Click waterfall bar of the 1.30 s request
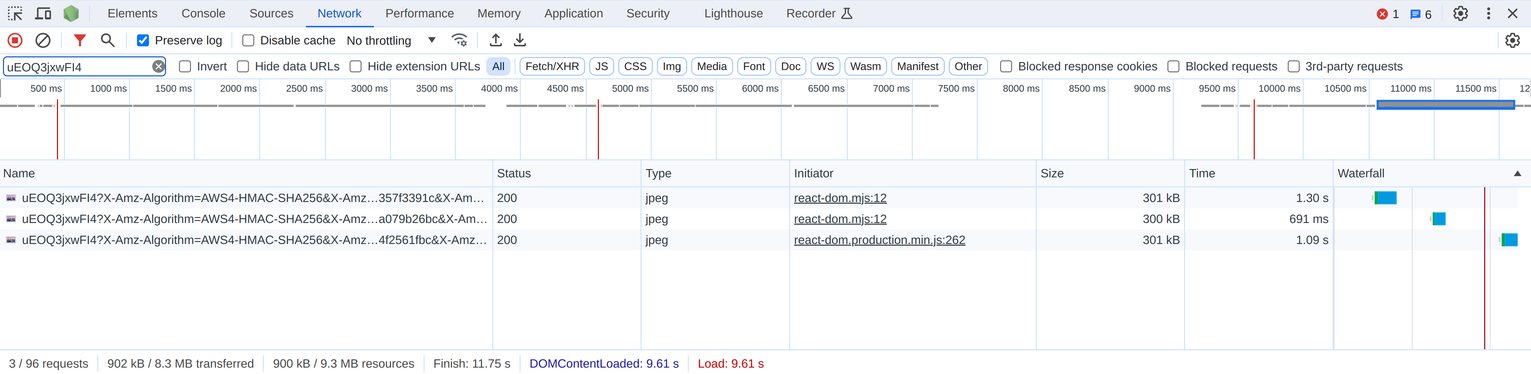1531x374 pixels. [x=1385, y=198]
